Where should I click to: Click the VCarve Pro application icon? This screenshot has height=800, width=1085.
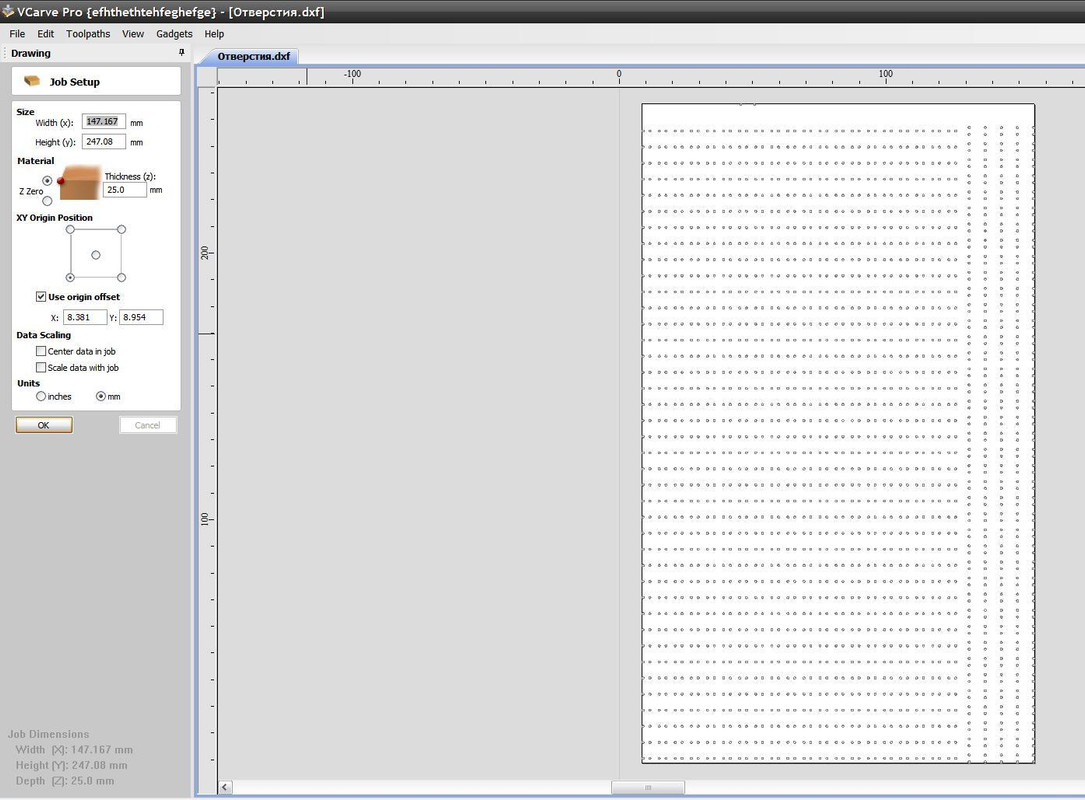pos(8,11)
